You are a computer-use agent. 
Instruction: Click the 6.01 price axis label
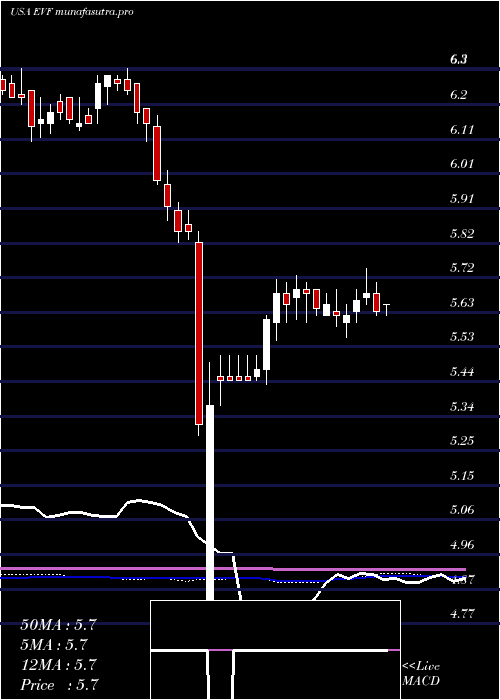coord(461,164)
